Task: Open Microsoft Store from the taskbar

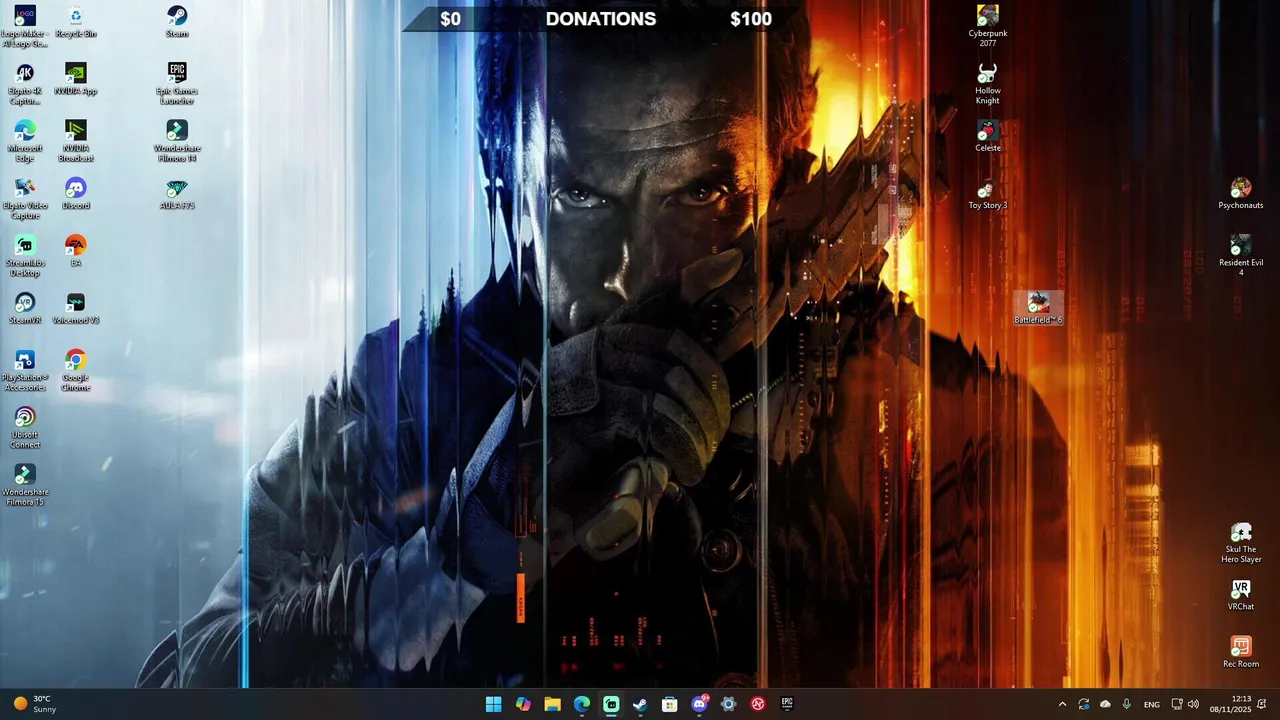Action: [x=670, y=704]
